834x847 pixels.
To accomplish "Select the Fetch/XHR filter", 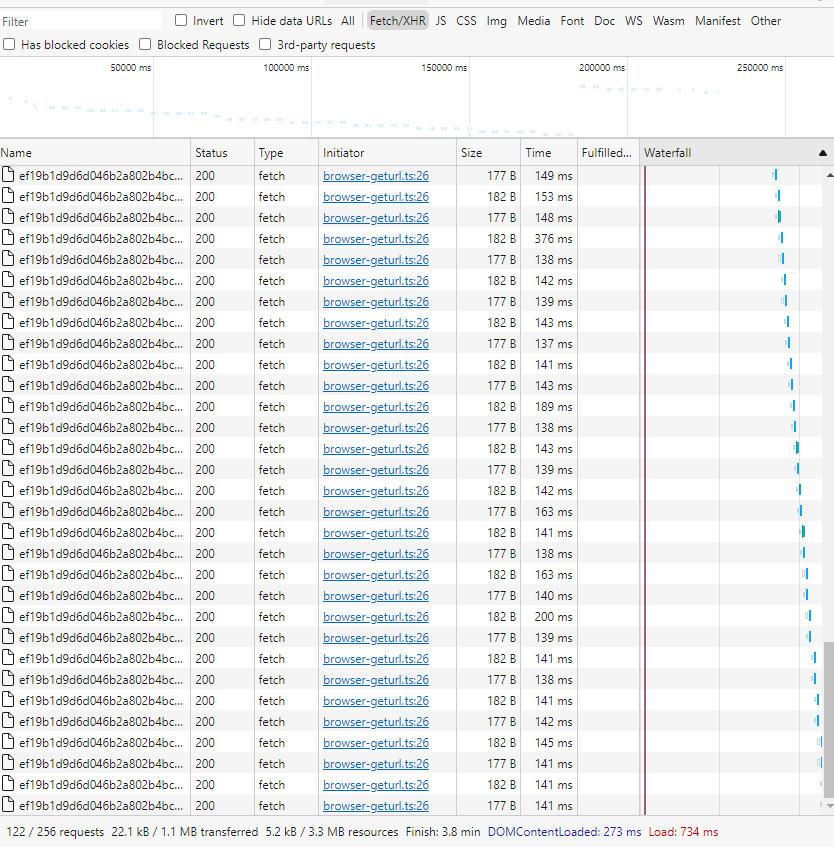I will click(398, 21).
